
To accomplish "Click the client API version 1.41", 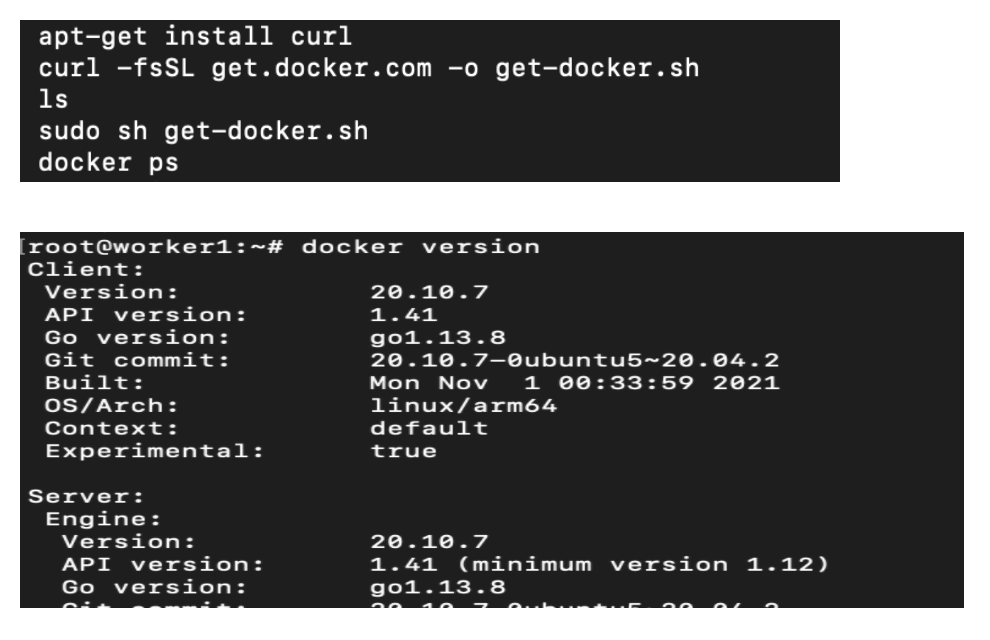I will click(x=403, y=315).
